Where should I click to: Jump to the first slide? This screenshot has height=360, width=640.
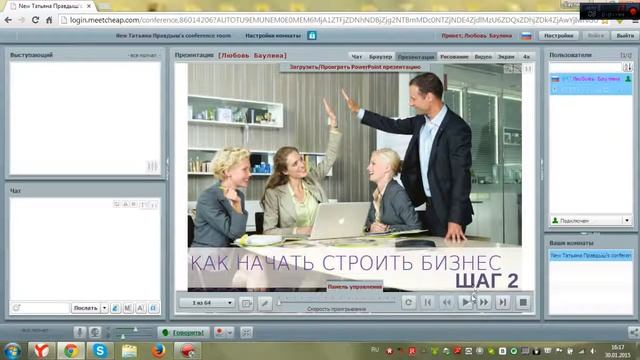tap(427, 302)
